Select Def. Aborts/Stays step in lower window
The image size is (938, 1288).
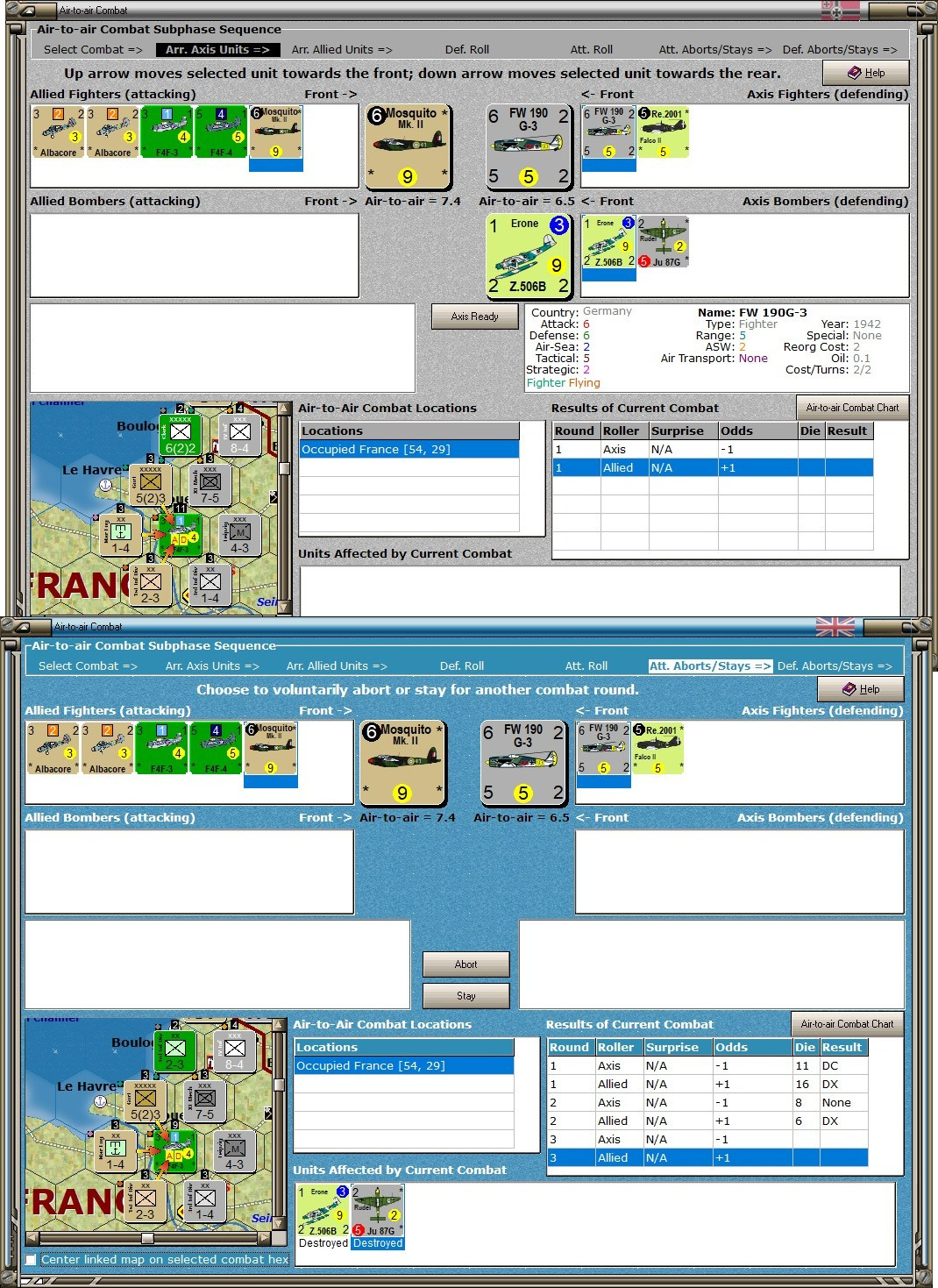tap(835, 666)
